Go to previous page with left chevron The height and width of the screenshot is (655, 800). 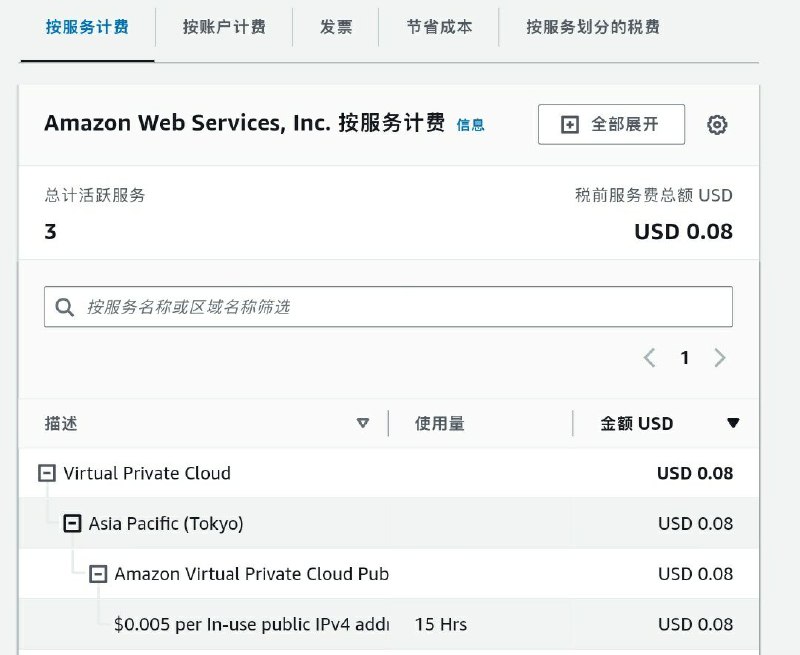pos(650,358)
